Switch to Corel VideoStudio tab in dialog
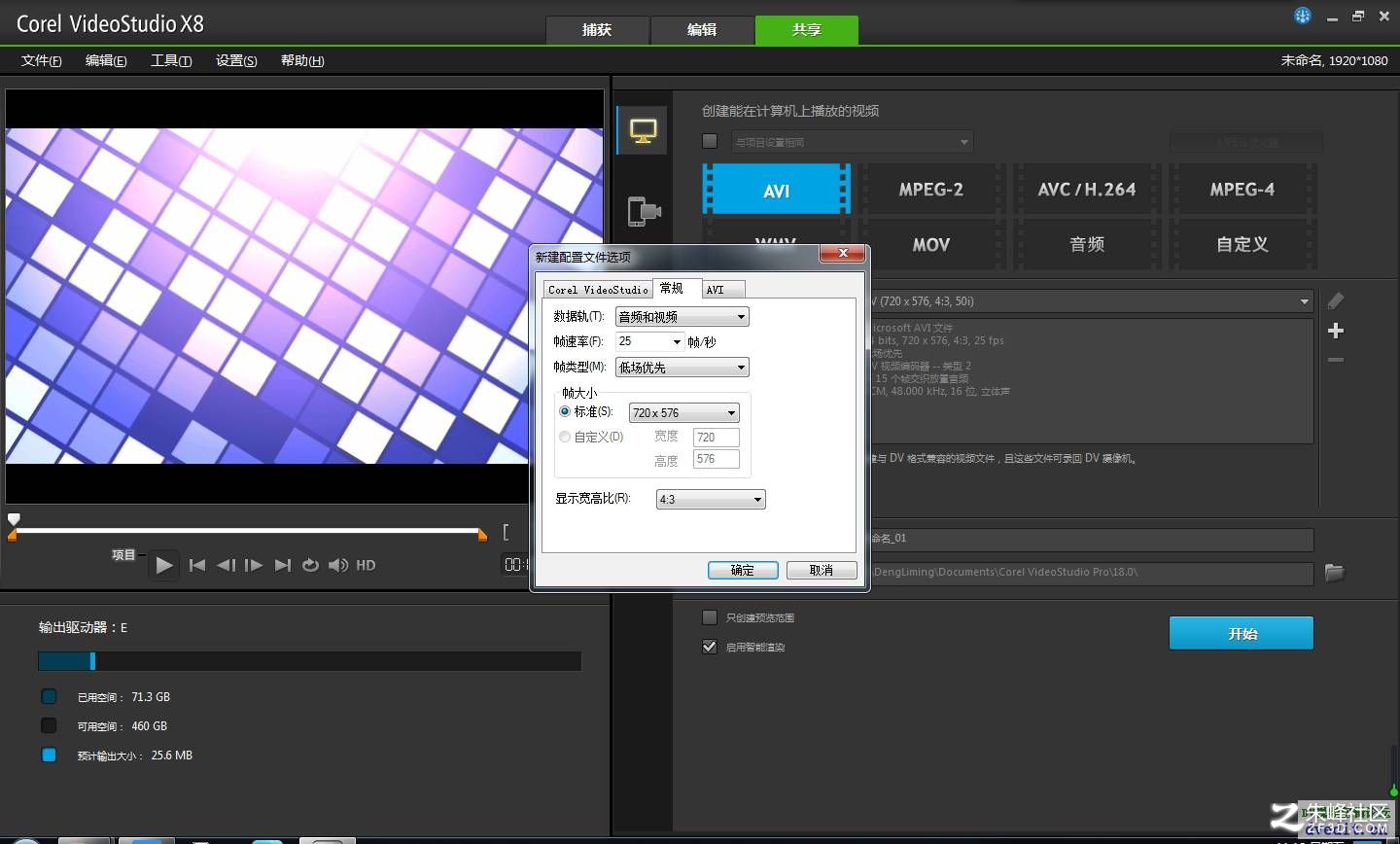The height and width of the screenshot is (844, 1400). (597, 290)
